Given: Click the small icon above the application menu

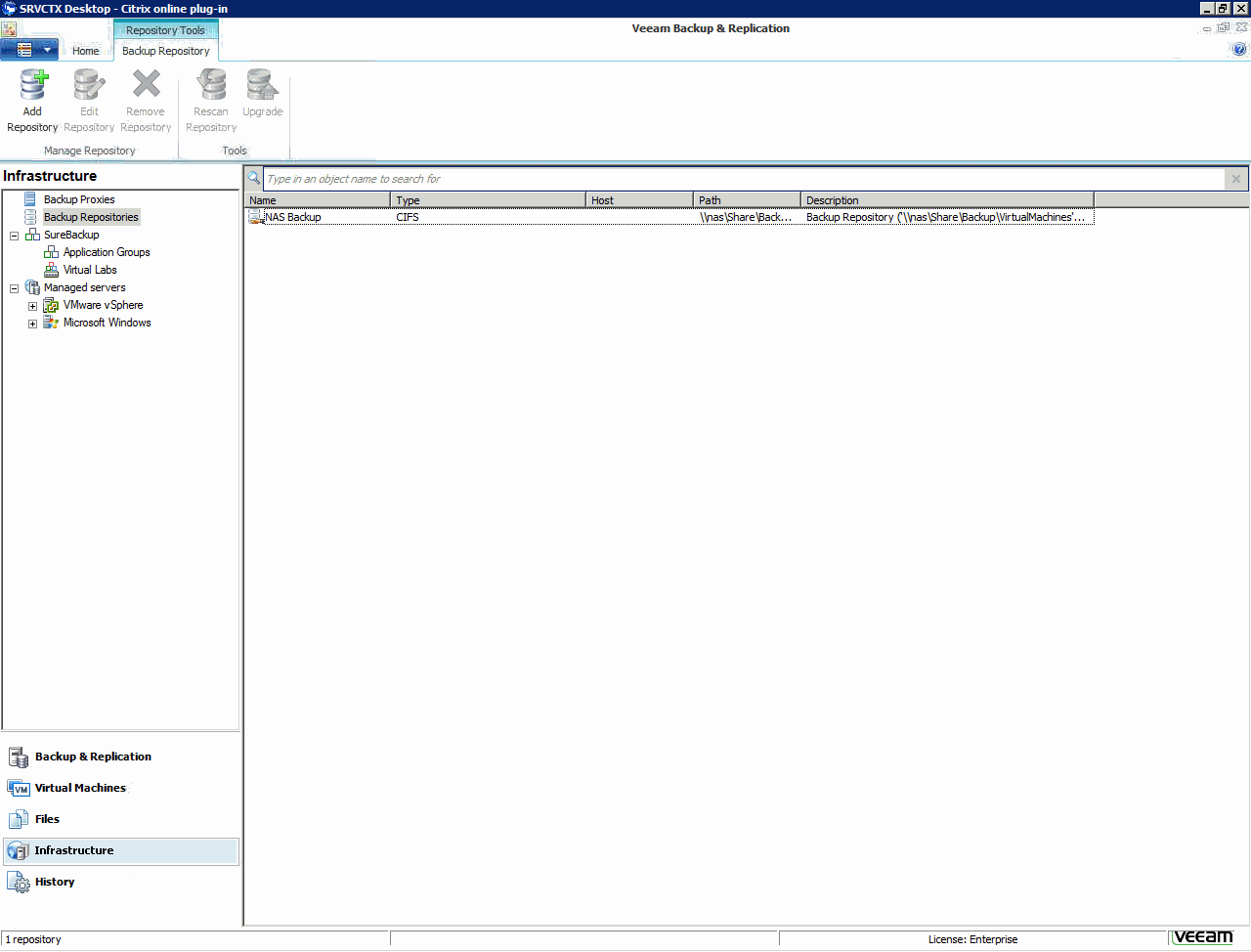Looking at the screenshot, I should pos(9,29).
